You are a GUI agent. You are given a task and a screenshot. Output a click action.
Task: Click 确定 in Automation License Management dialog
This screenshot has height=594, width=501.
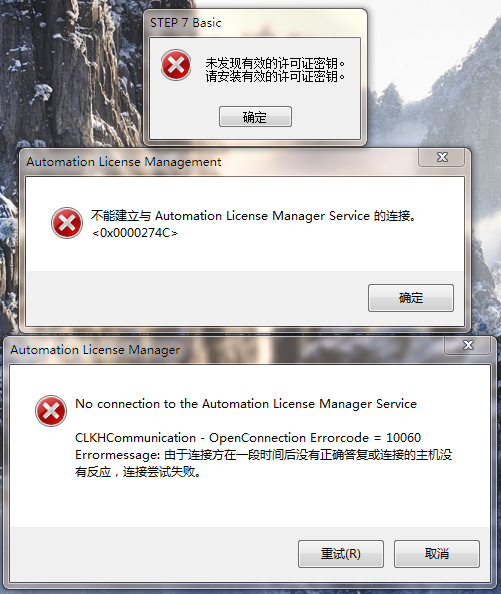[x=410, y=298]
